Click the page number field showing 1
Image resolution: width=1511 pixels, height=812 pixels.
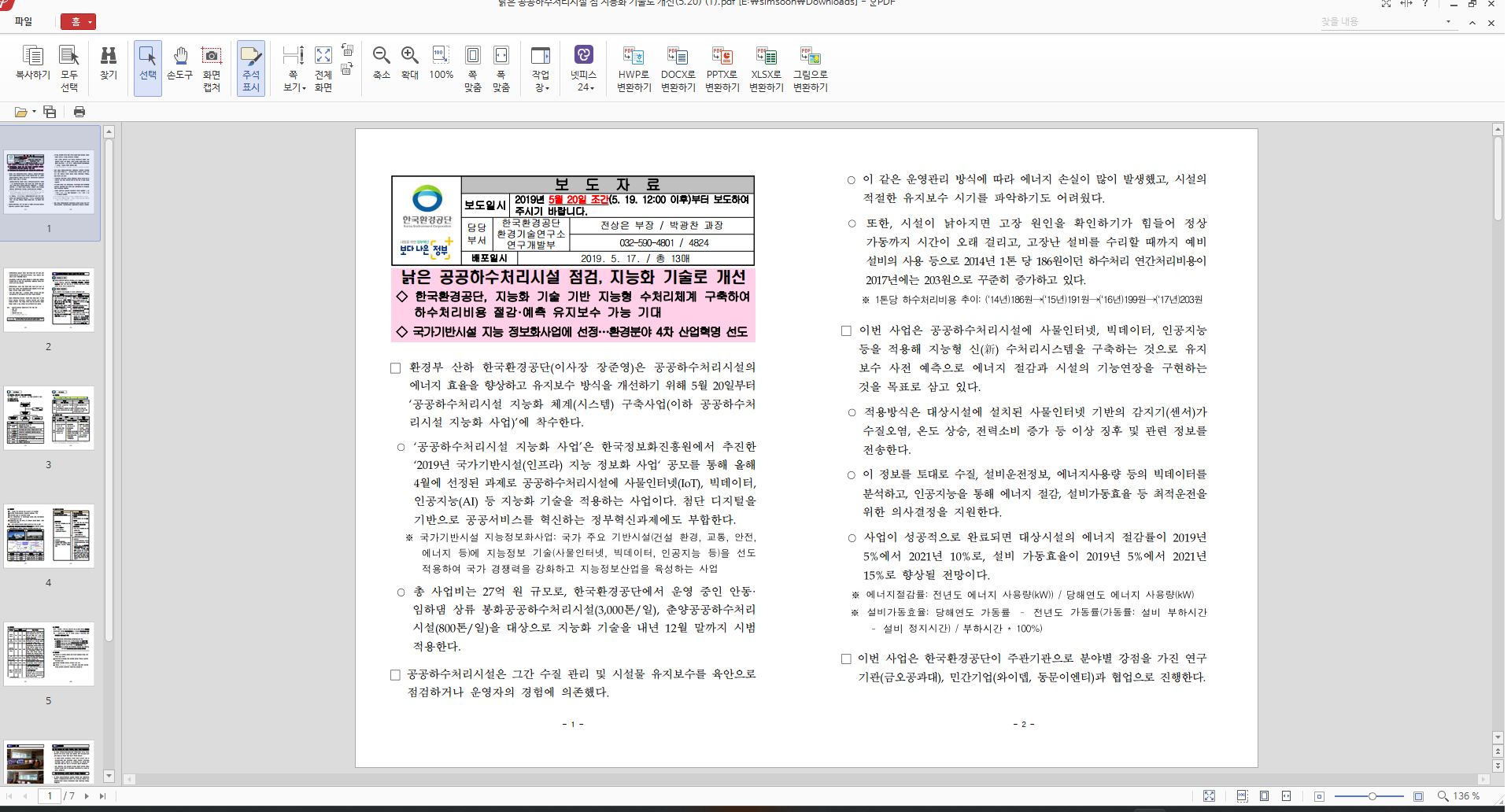click(x=50, y=796)
